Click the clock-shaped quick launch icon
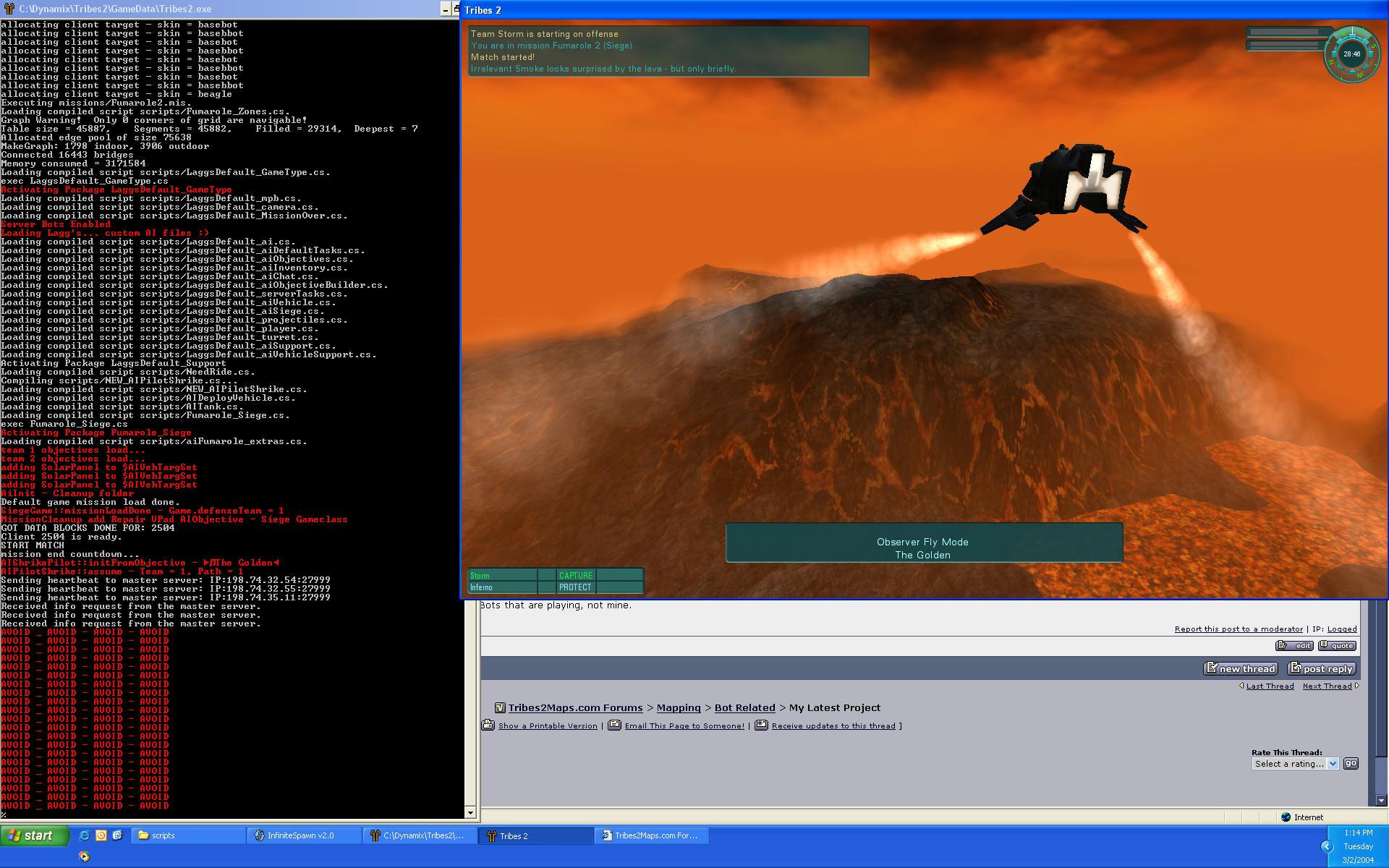The width and height of the screenshot is (1389, 868). [x=101, y=835]
